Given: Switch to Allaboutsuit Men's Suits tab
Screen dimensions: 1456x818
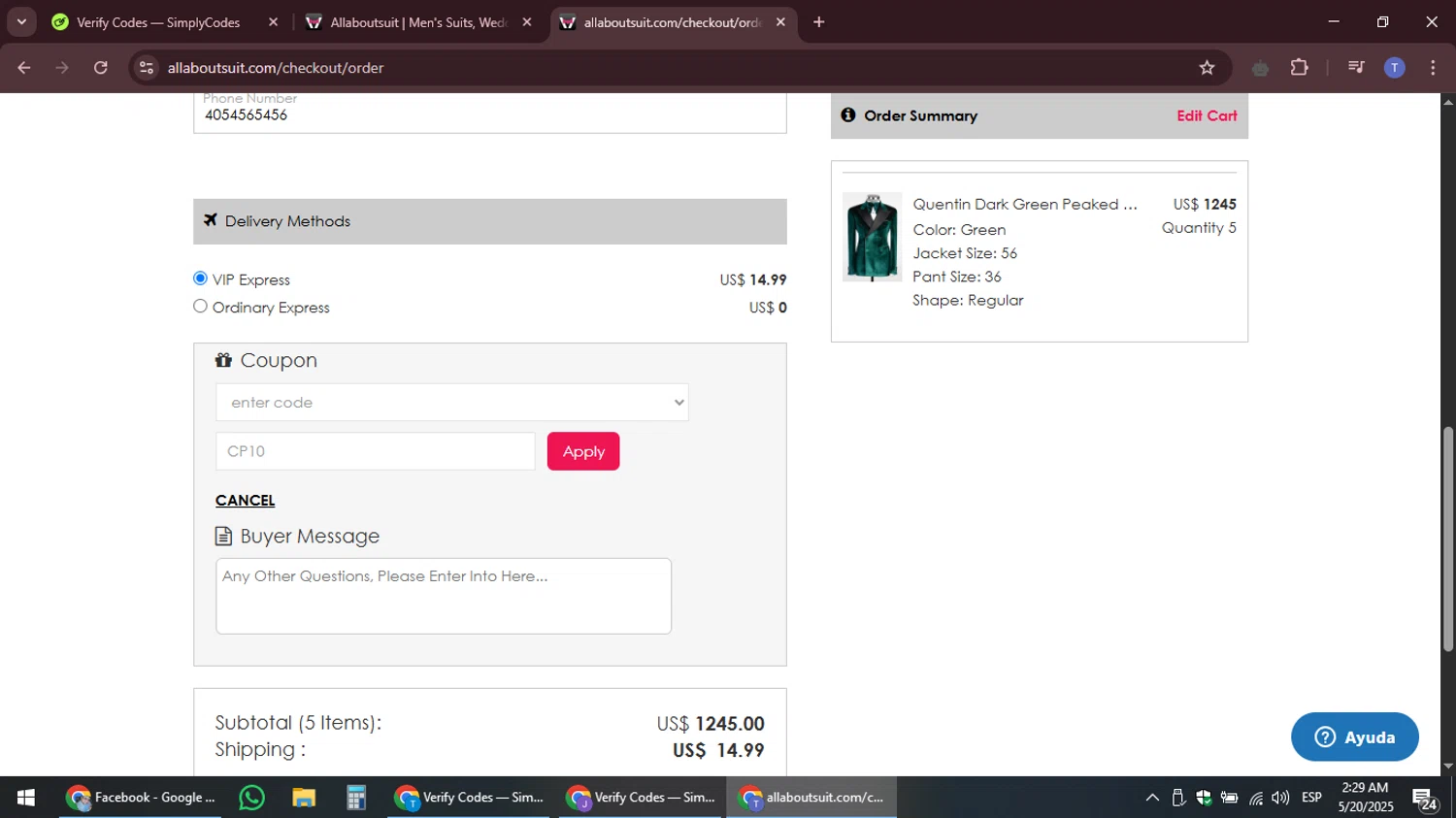Looking at the screenshot, I should [x=418, y=22].
